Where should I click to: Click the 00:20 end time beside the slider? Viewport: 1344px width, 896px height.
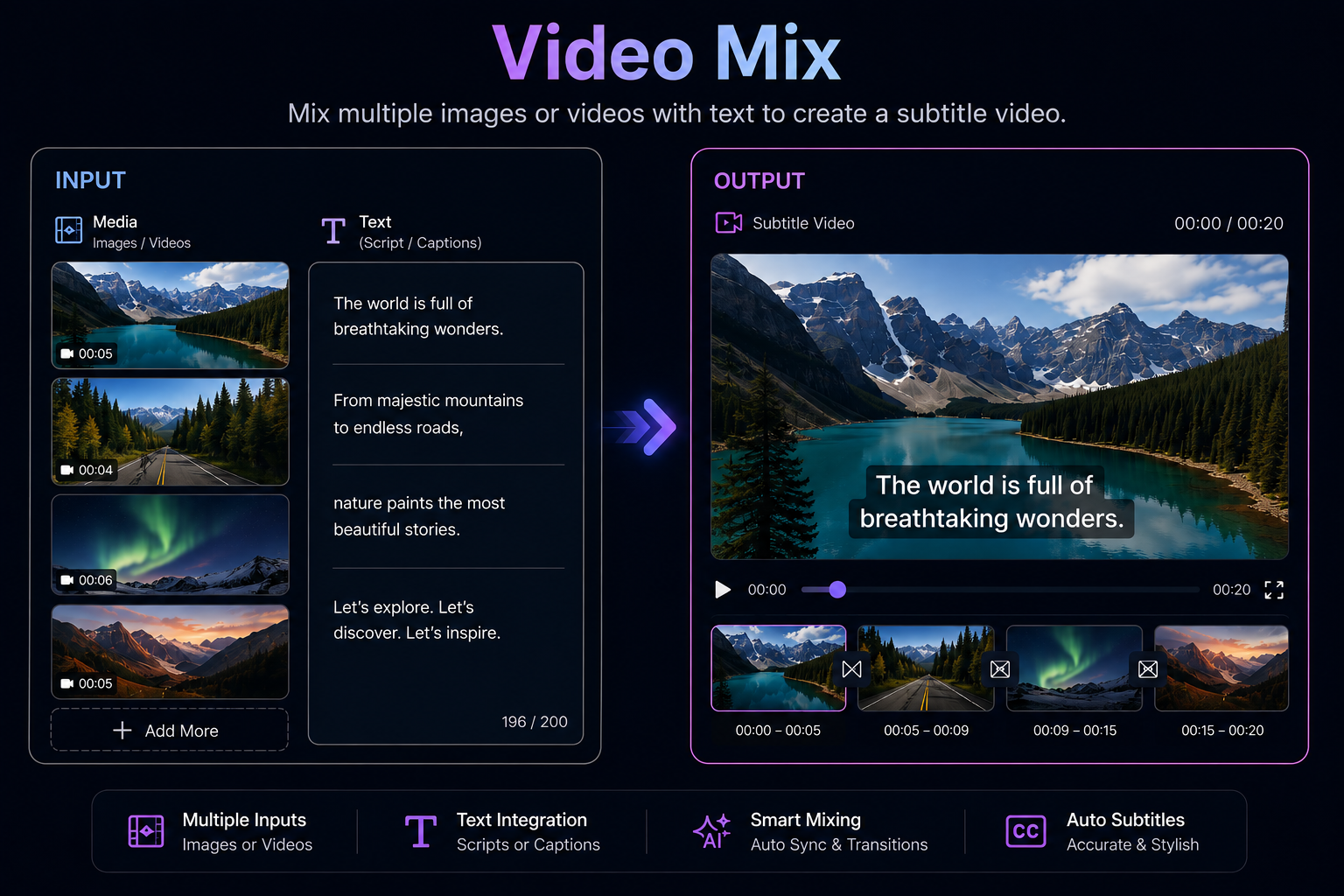[x=1231, y=590]
